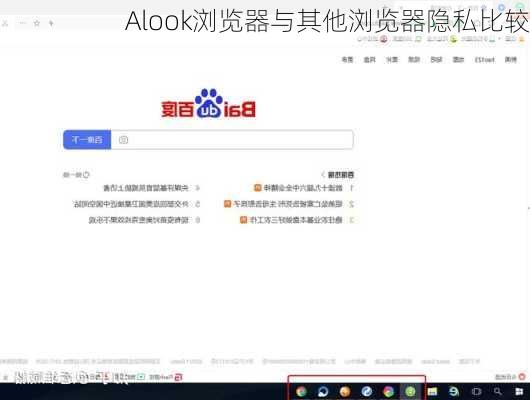Open the red round bookmark in bookmarks bar
530x400 pixels.
(384, 39)
